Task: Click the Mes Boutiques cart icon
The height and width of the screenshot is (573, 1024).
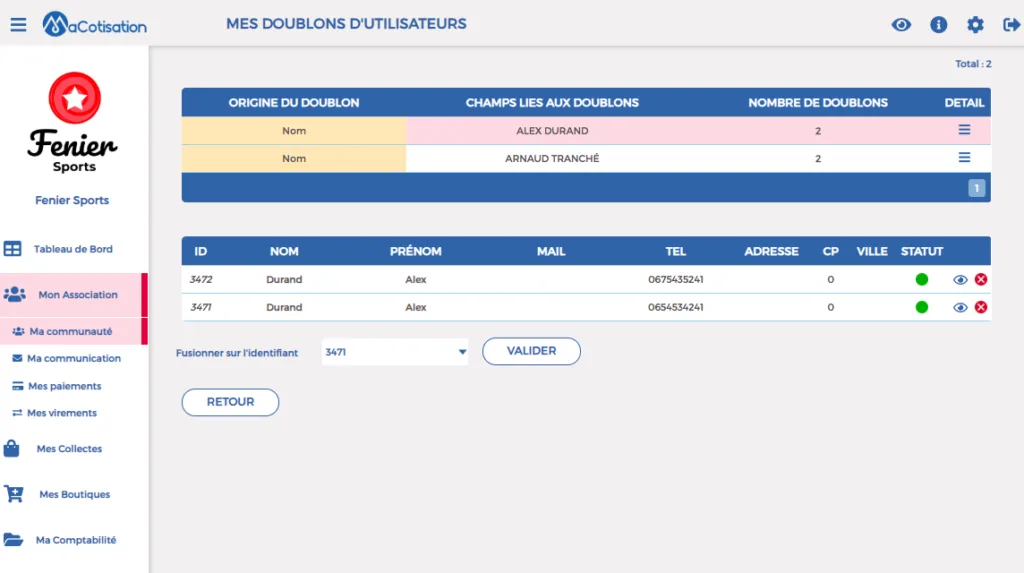Action: pyautogui.click(x=13, y=494)
